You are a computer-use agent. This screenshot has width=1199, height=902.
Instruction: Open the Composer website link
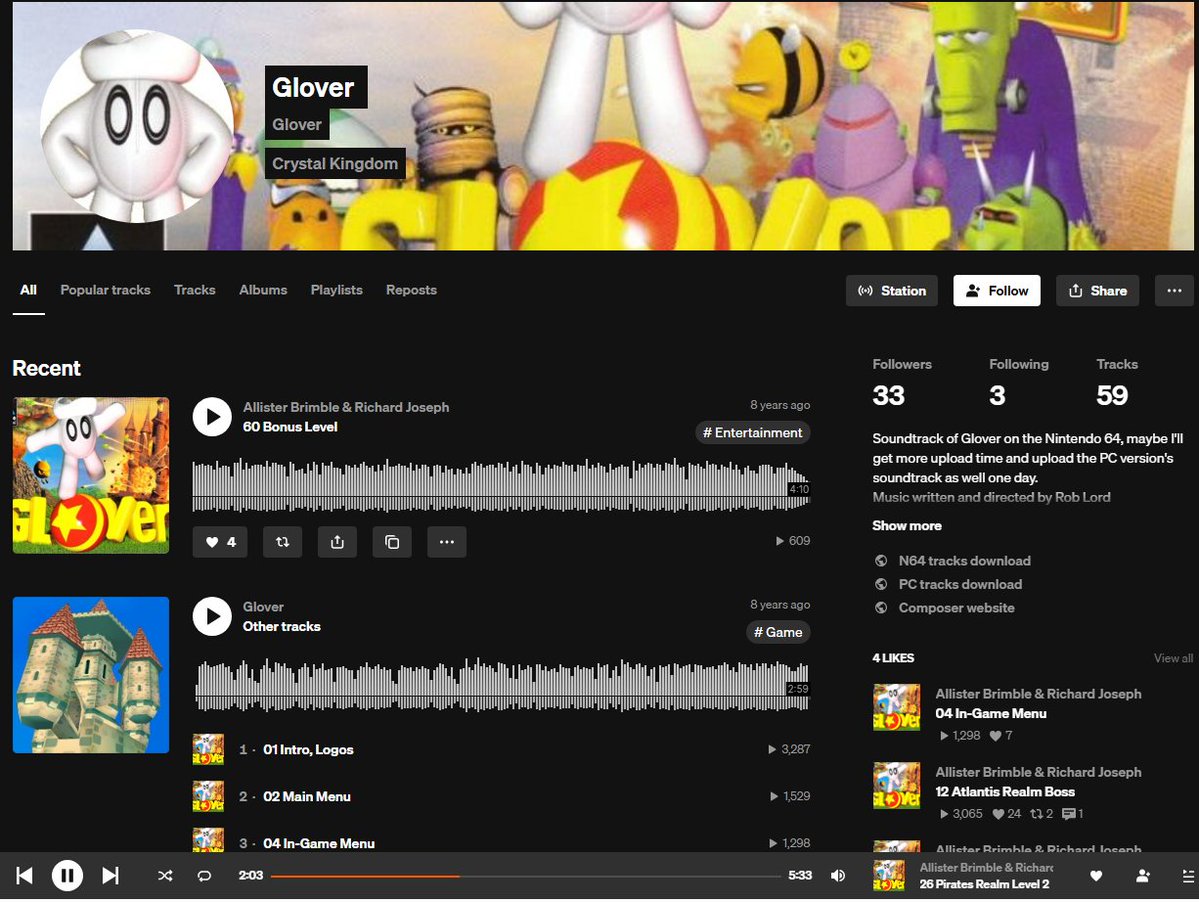954,607
